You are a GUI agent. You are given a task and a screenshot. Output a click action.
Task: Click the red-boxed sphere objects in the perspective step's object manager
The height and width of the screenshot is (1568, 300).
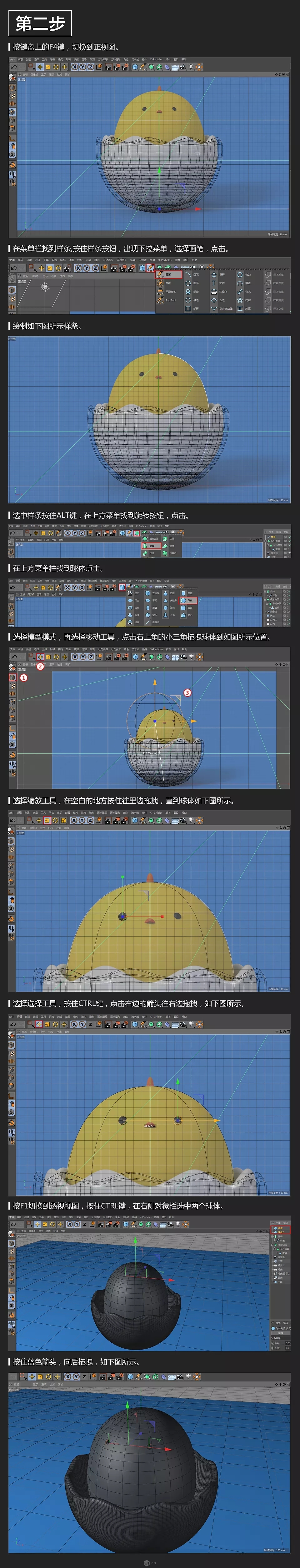(x=280, y=1230)
